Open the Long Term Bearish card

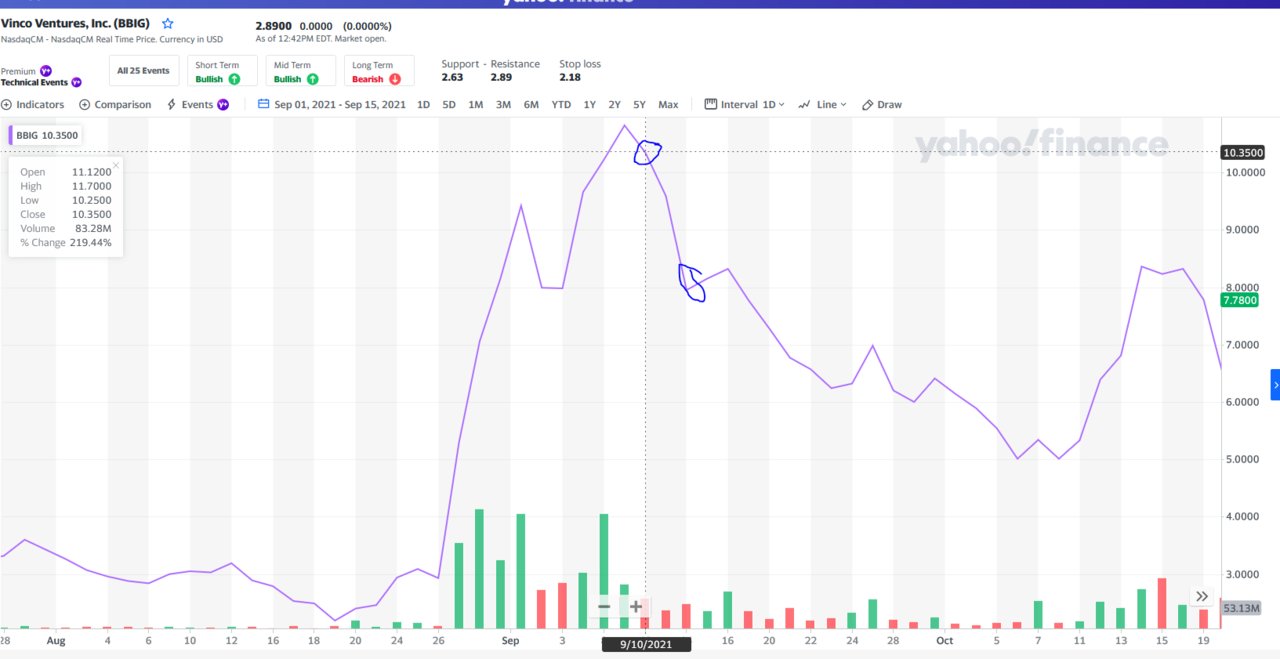tap(379, 71)
